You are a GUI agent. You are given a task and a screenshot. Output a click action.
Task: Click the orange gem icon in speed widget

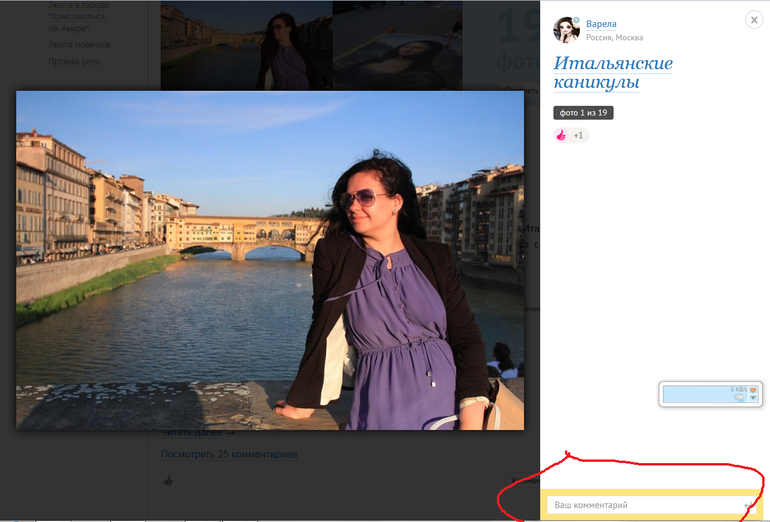pos(753,390)
